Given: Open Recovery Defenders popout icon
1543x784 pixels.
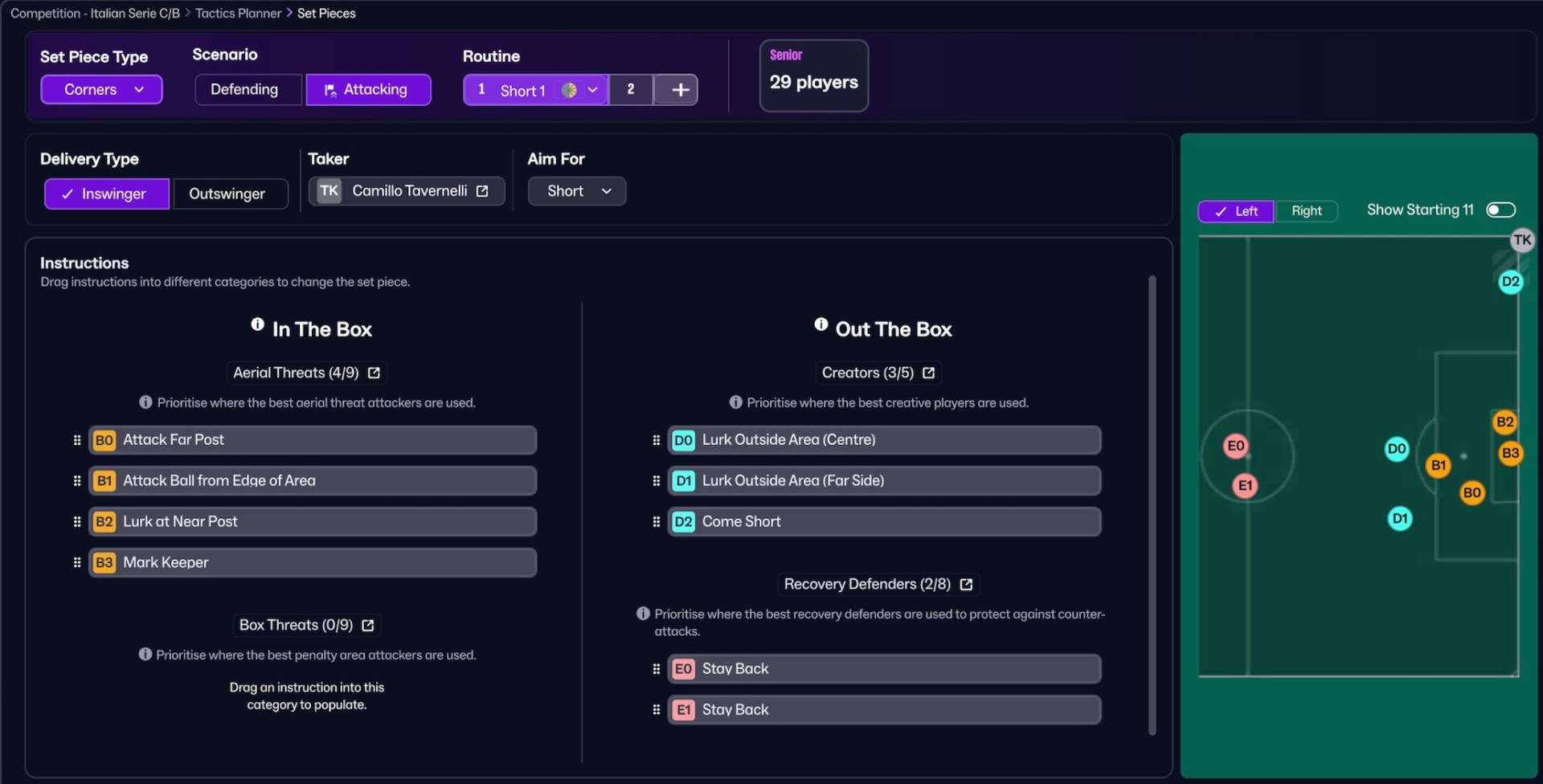Looking at the screenshot, I should pyautogui.click(x=966, y=585).
